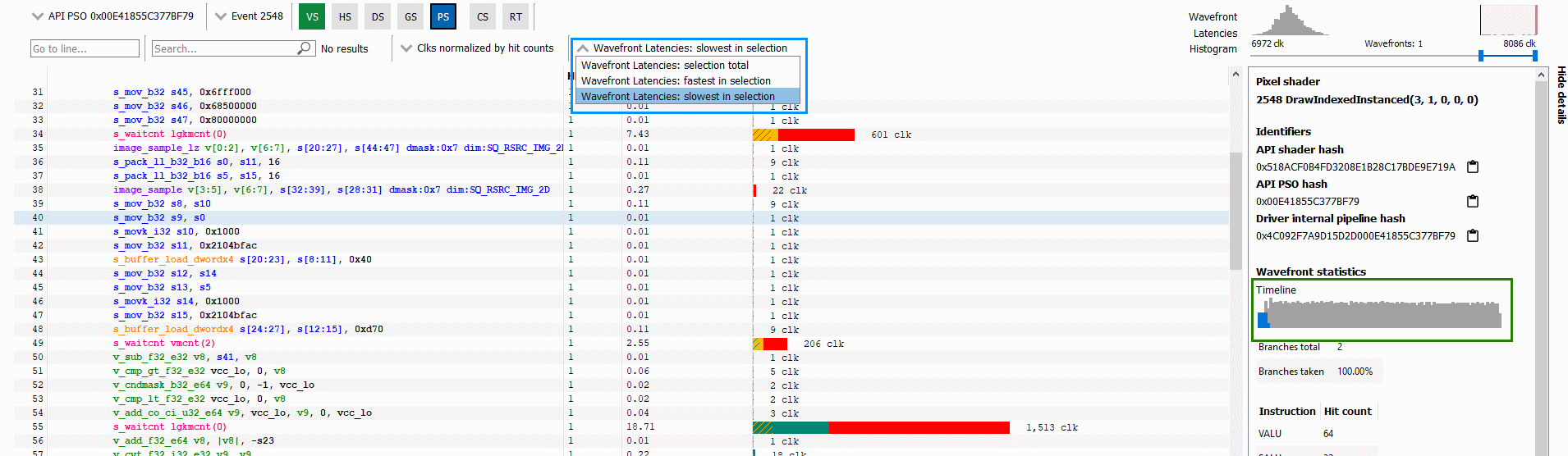Copy the driver internal pipeline hash
The height and width of the screenshot is (456, 1568).
click(x=1472, y=236)
